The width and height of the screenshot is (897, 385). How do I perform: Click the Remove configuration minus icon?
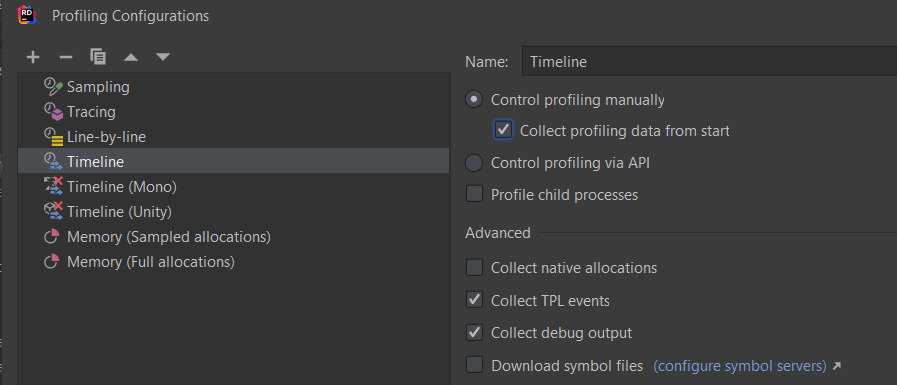click(x=66, y=57)
